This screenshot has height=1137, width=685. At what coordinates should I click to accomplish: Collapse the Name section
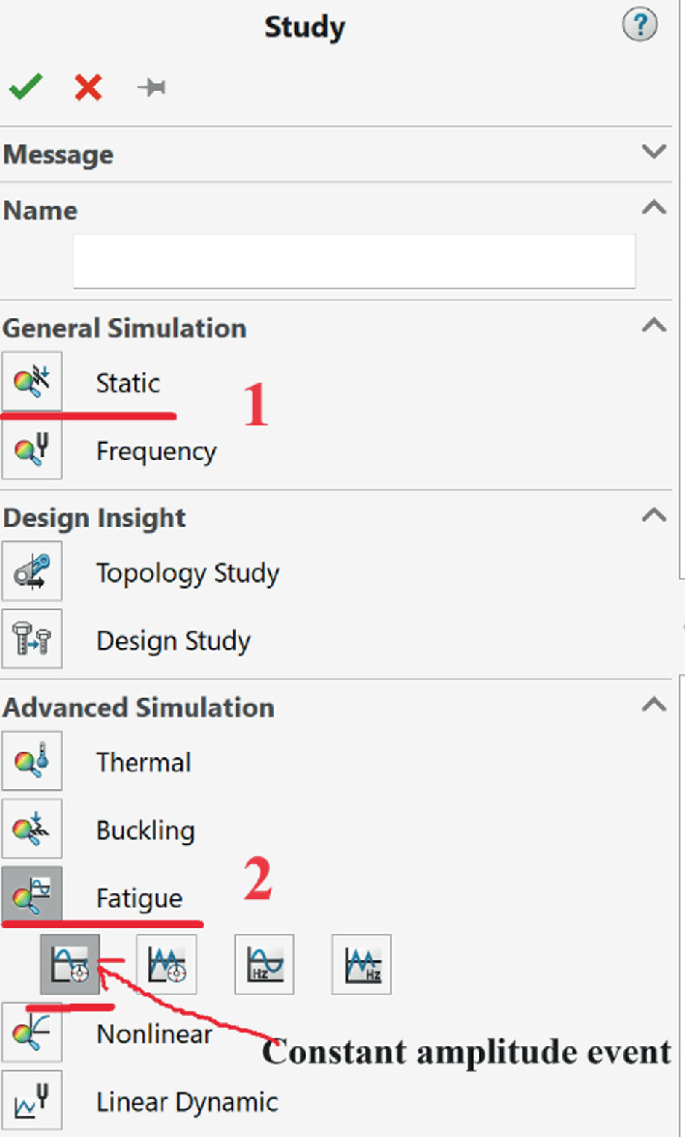tap(655, 208)
